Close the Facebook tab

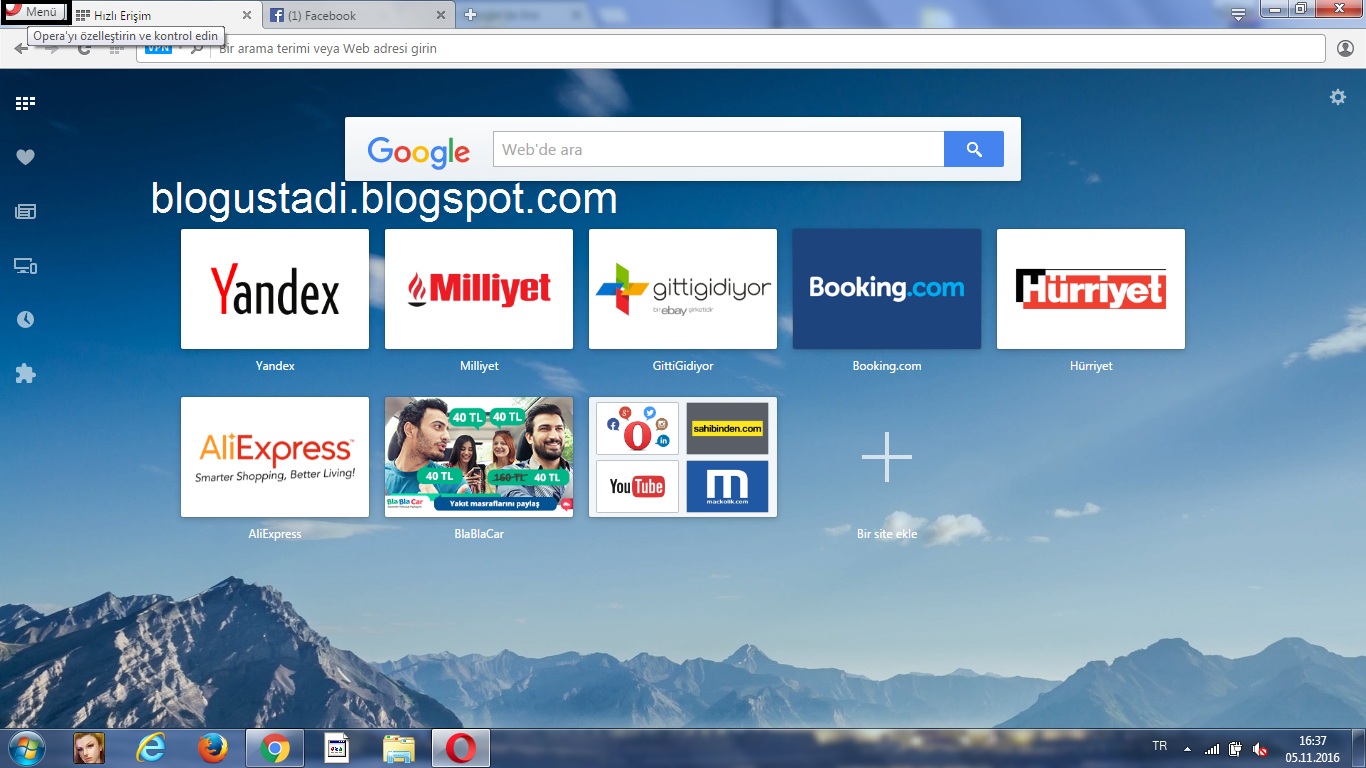pos(442,15)
